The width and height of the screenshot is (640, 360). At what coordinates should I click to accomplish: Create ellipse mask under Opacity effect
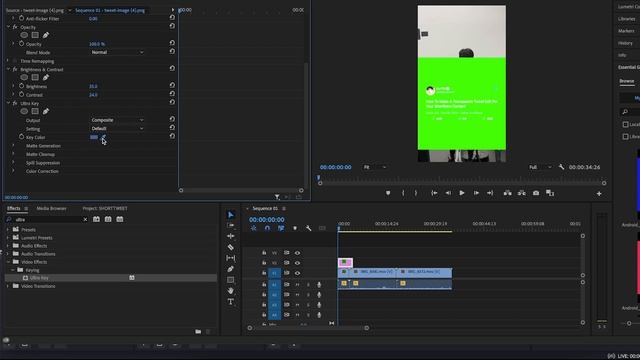[x=24, y=35]
